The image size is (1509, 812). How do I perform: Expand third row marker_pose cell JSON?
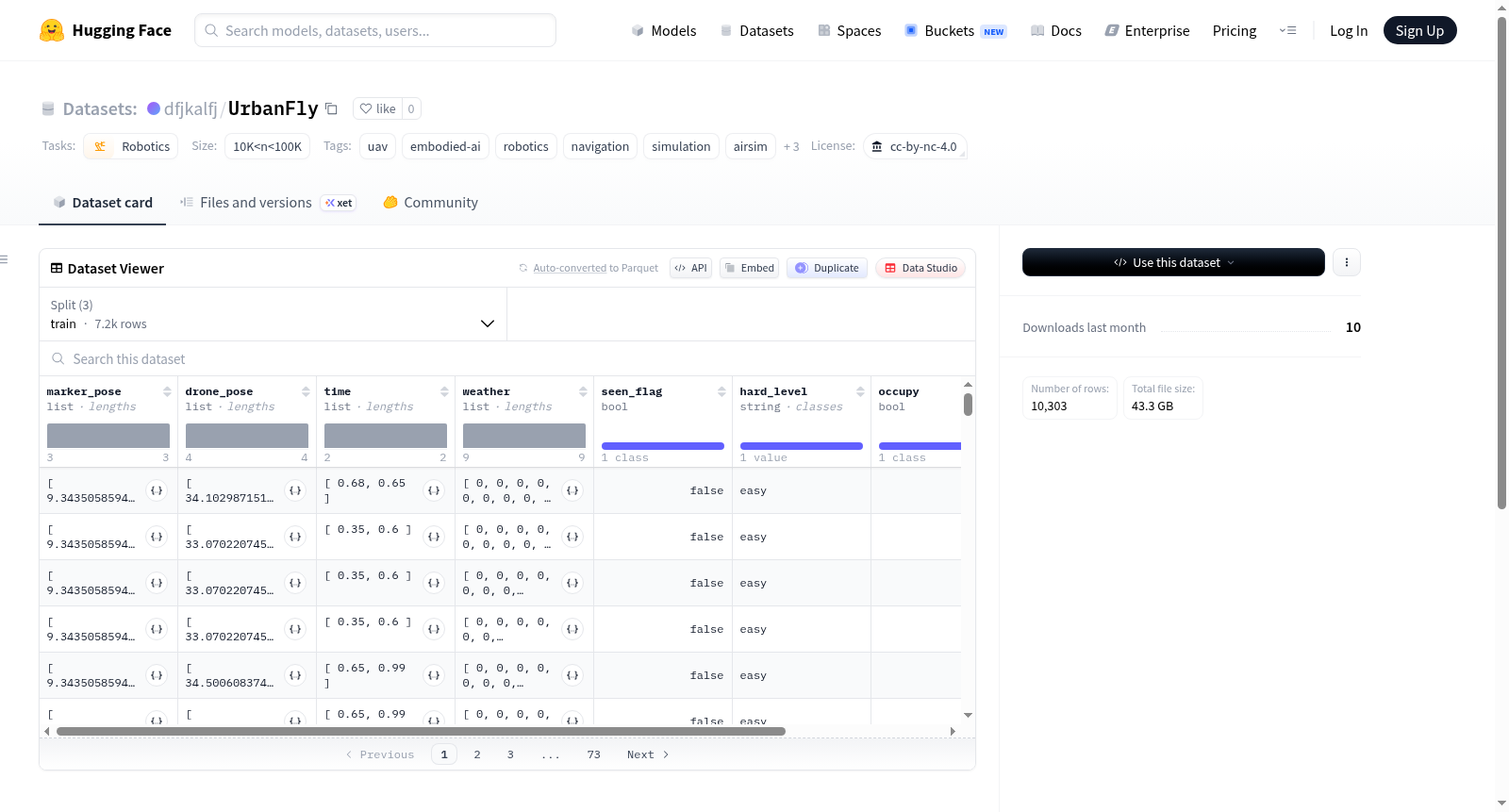coord(157,583)
